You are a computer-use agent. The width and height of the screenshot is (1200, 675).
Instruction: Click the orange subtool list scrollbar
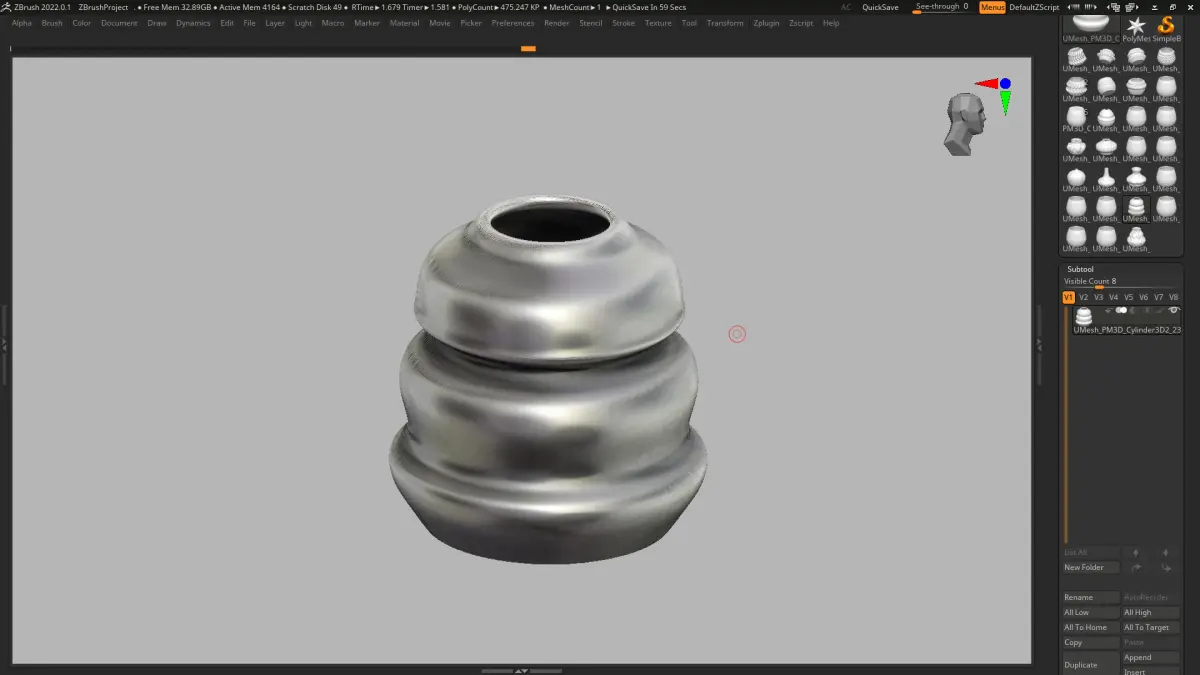1066,424
